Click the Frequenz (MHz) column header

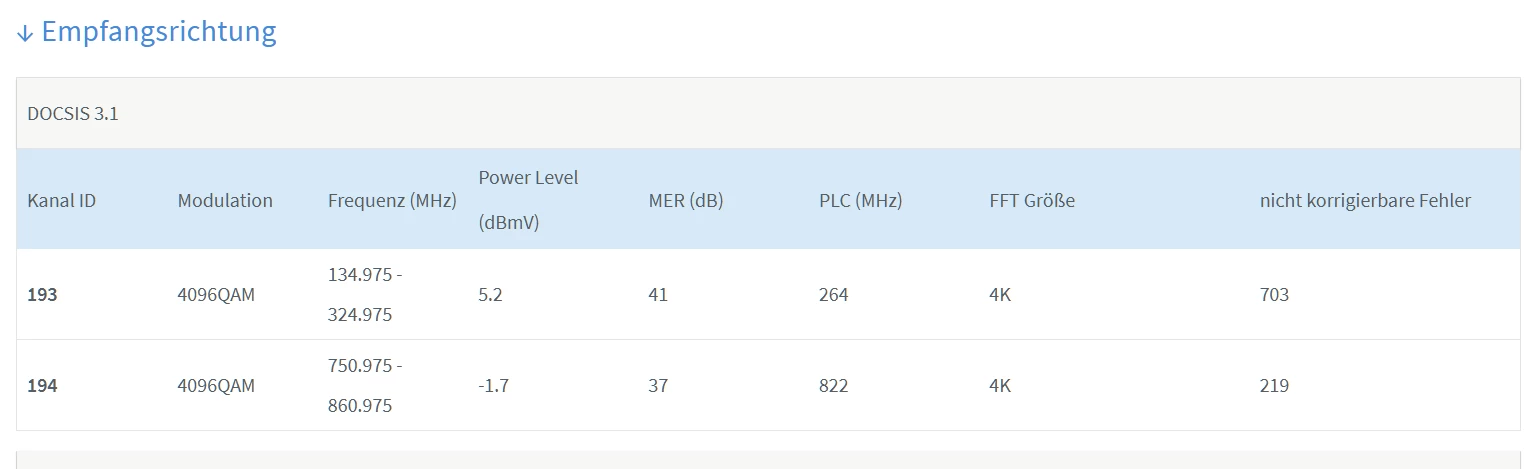point(392,200)
